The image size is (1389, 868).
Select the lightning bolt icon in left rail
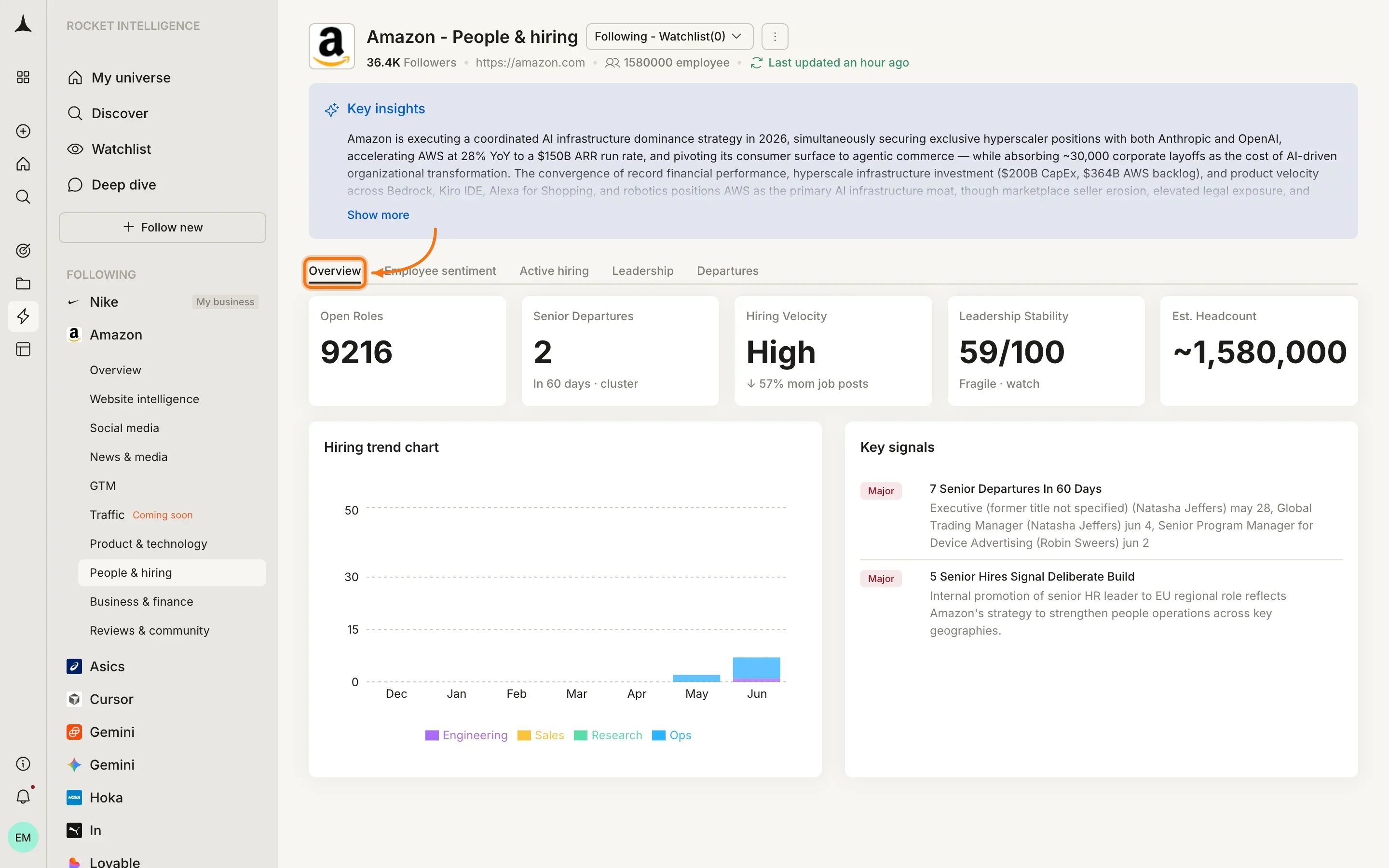[23, 316]
